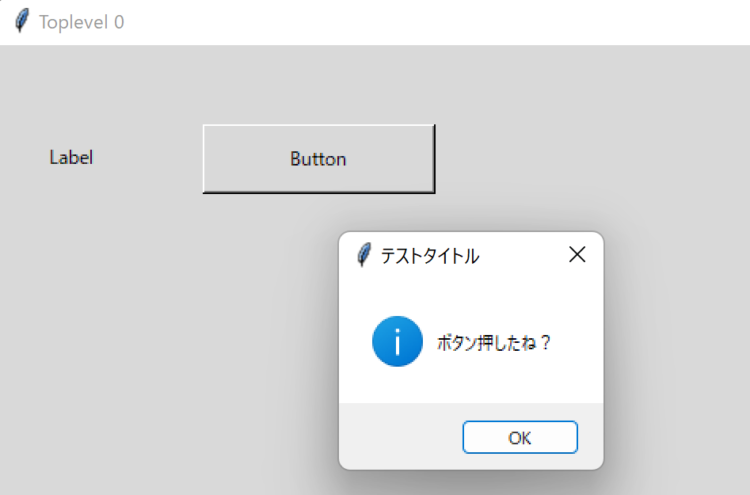Click empty title bar space in テストタイトル dialog
The height and width of the screenshot is (495, 750).
(x=521, y=255)
